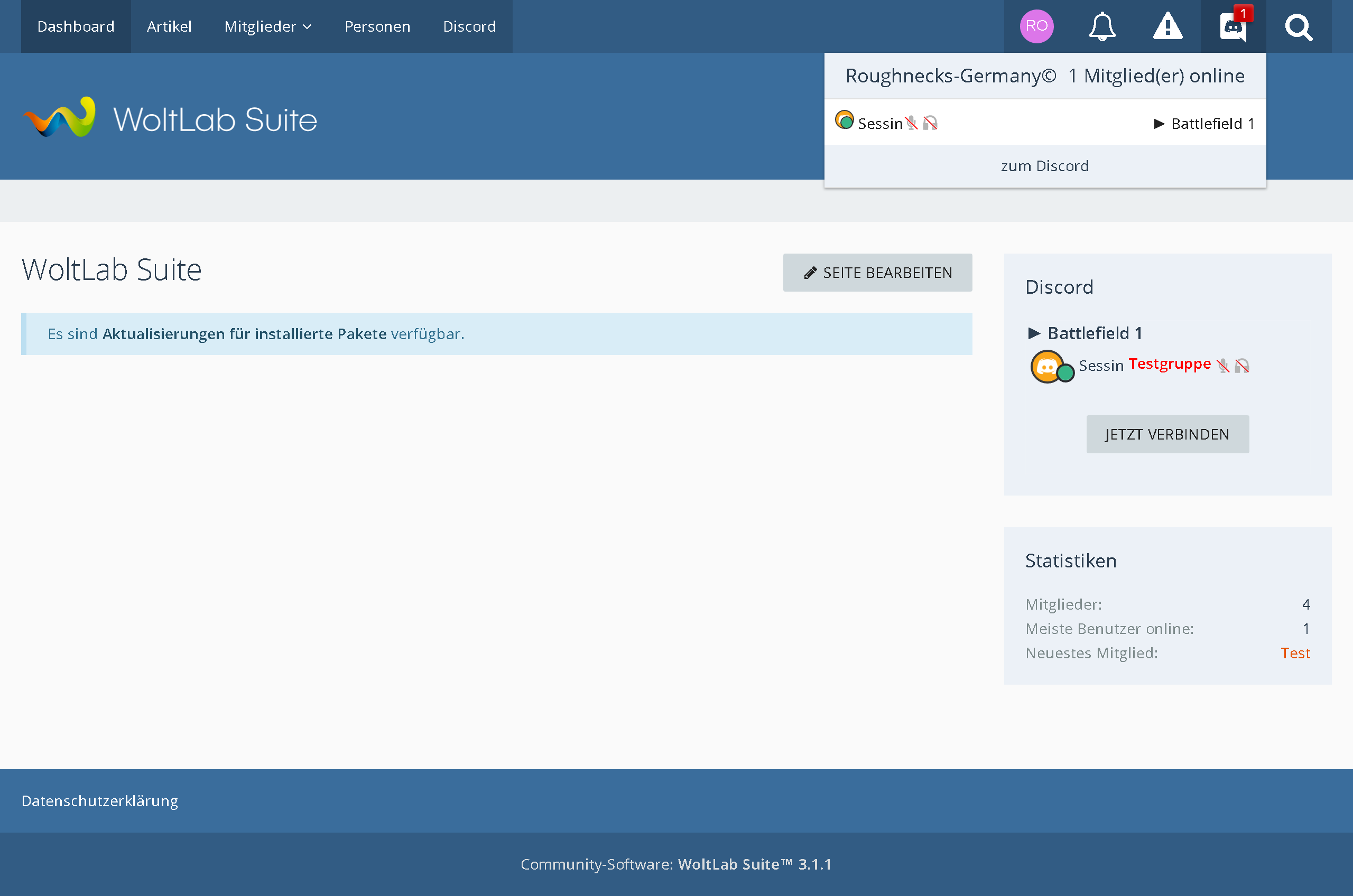Viewport: 1353px width, 896px height.
Task: Open the Personen menu item
Action: tap(377, 26)
